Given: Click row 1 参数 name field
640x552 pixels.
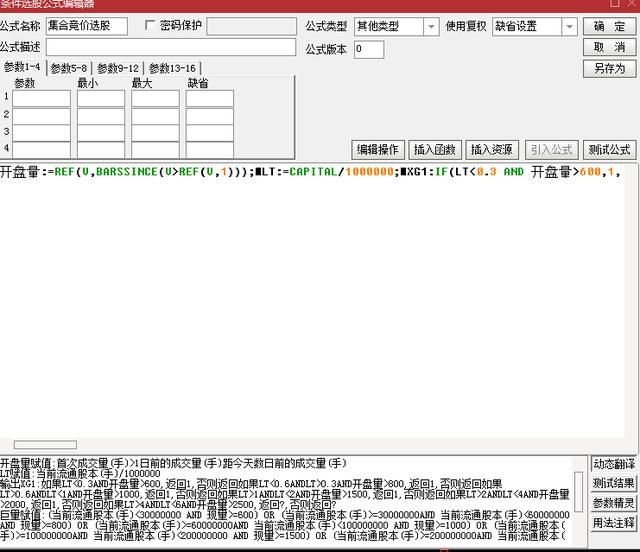Looking at the screenshot, I should coord(41,98).
